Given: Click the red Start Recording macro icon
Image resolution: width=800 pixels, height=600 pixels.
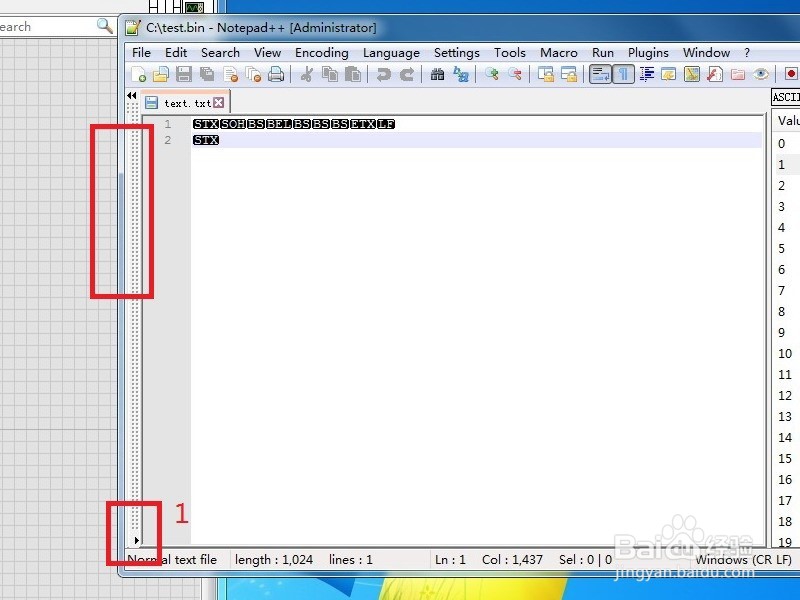Looking at the screenshot, I should click(791, 74).
